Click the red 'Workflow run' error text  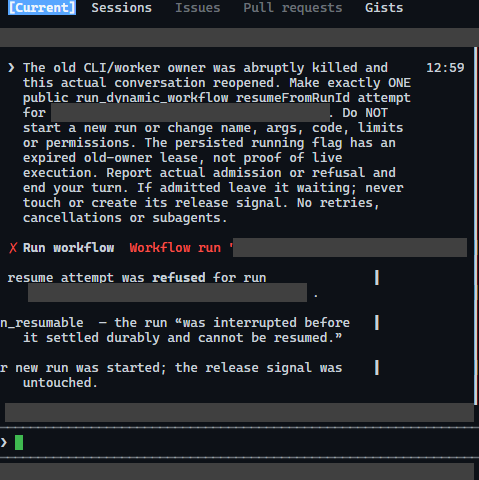[175, 248]
